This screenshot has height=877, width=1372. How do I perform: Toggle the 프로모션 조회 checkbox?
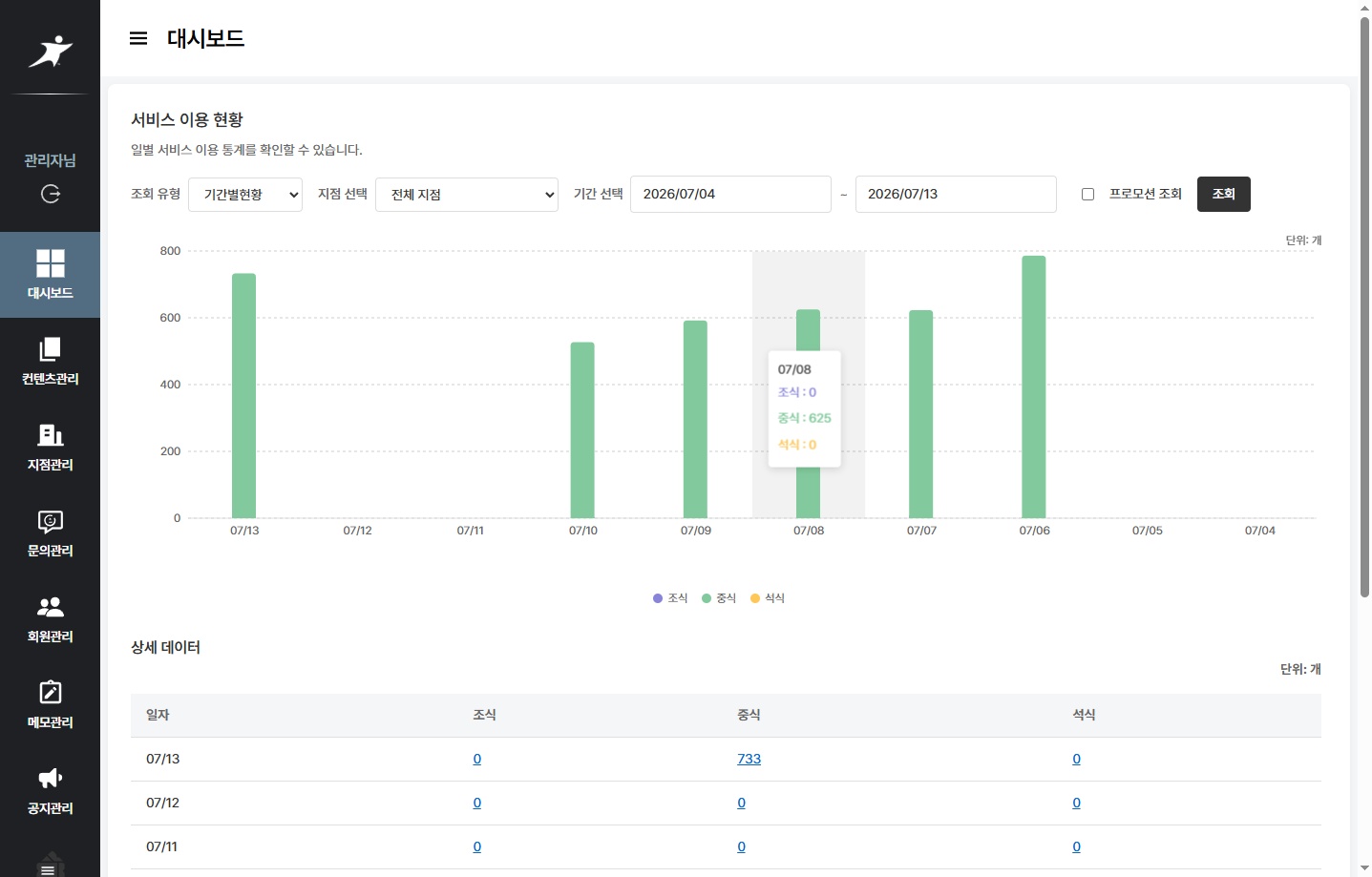coord(1087,194)
